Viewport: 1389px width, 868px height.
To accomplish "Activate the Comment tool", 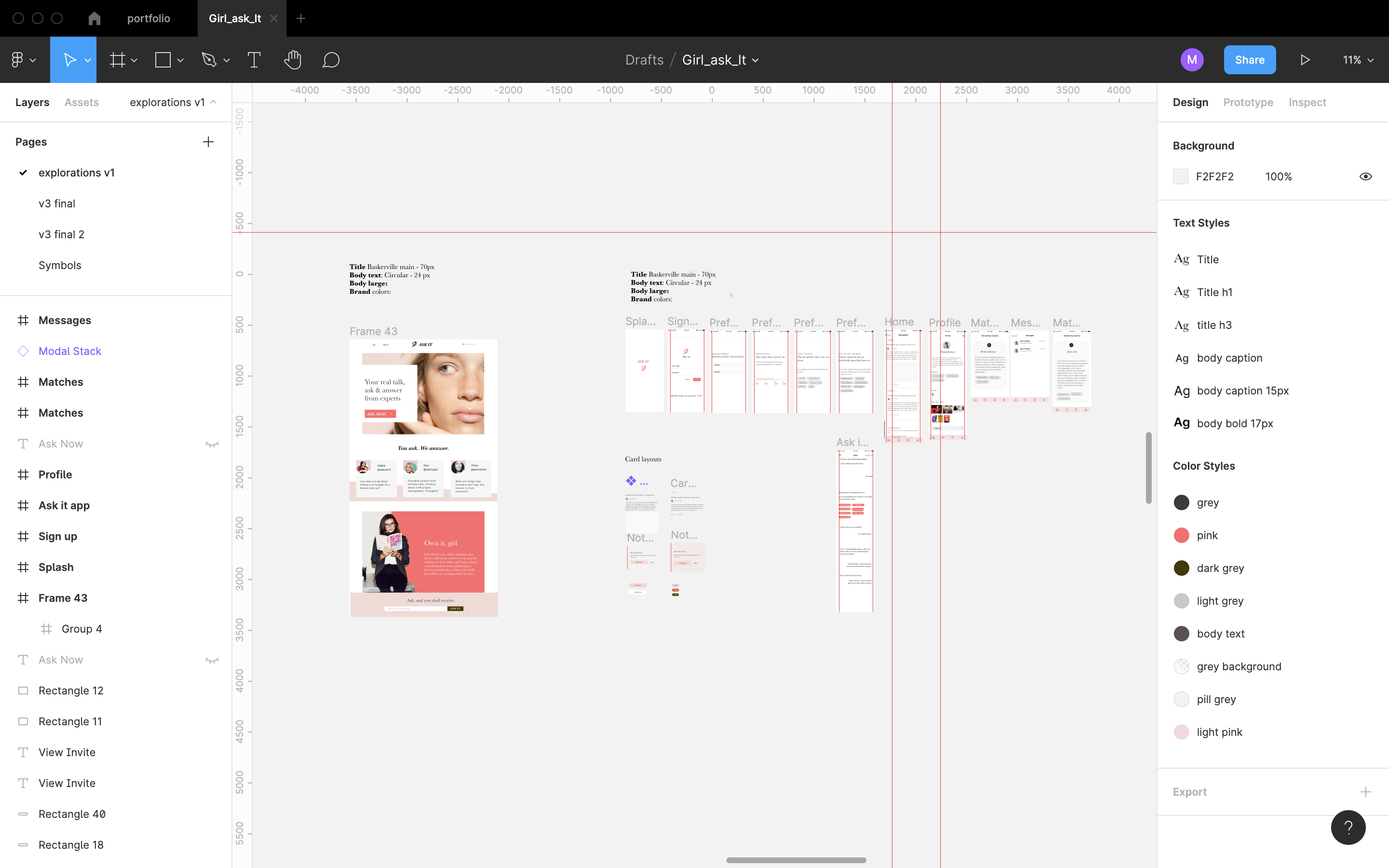I will [330, 60].
